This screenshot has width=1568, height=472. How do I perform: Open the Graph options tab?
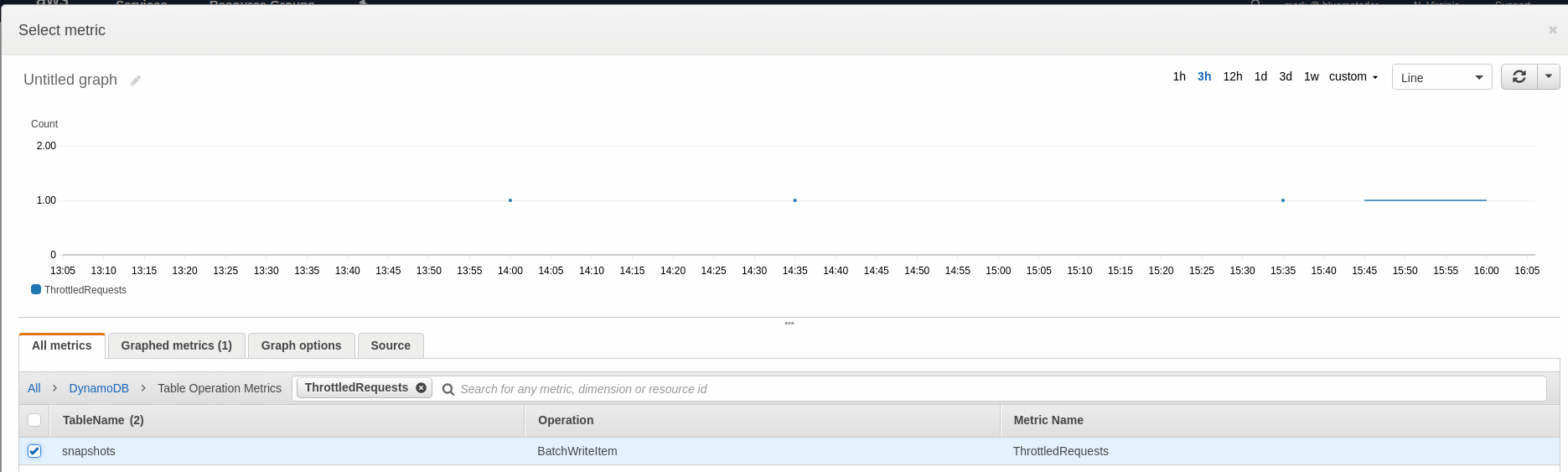pyautogui.click(x=301, y=345)
